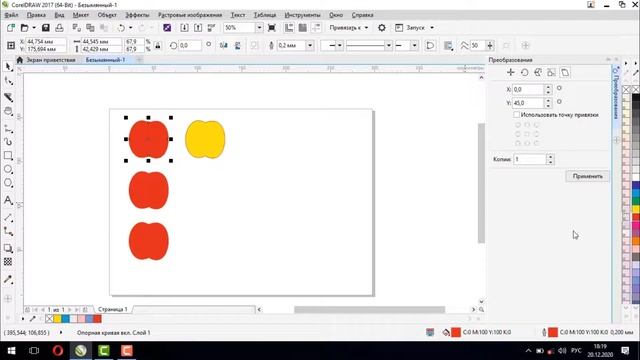Image resolution: width=640 pixels, height=360 pixels.
Task: Open Rotate tab in Transformations docker
Action: [x=524, y=72]
